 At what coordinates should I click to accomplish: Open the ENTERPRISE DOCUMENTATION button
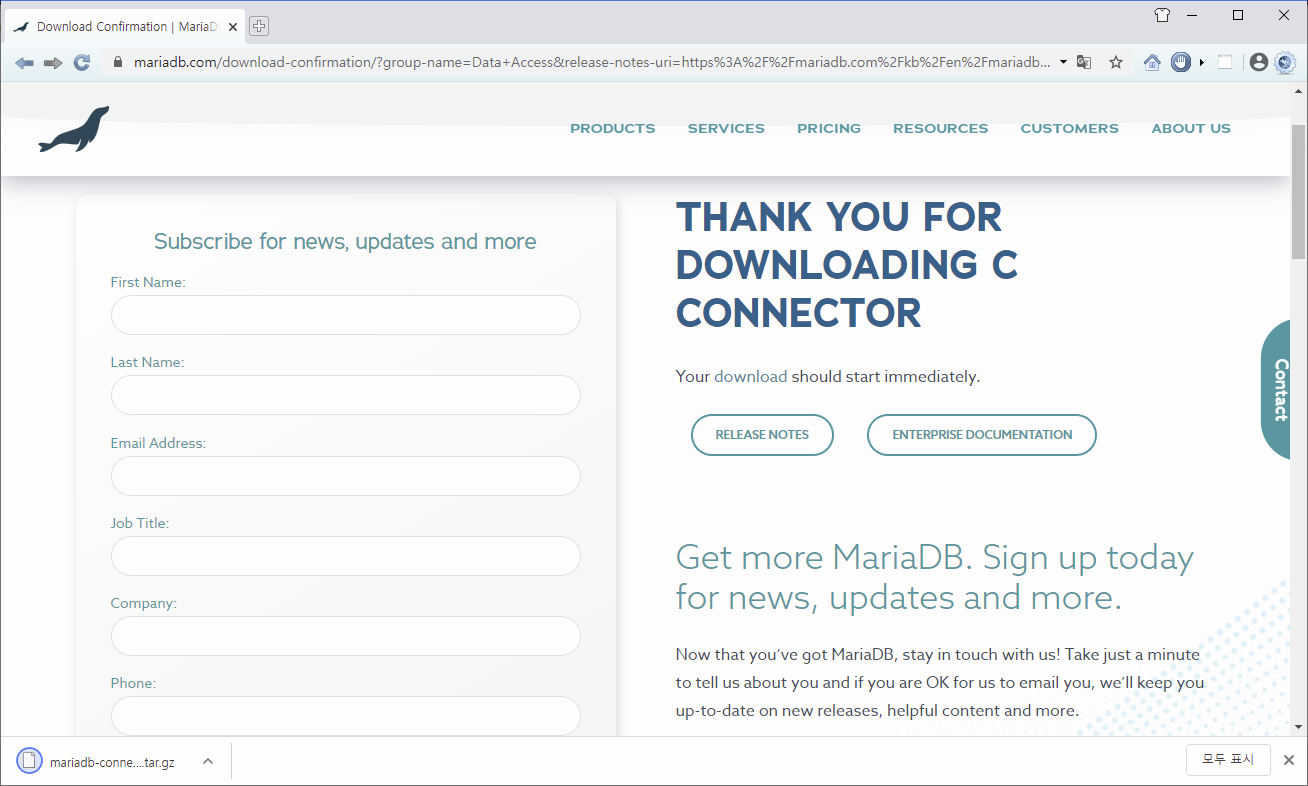tap(982, 435)
